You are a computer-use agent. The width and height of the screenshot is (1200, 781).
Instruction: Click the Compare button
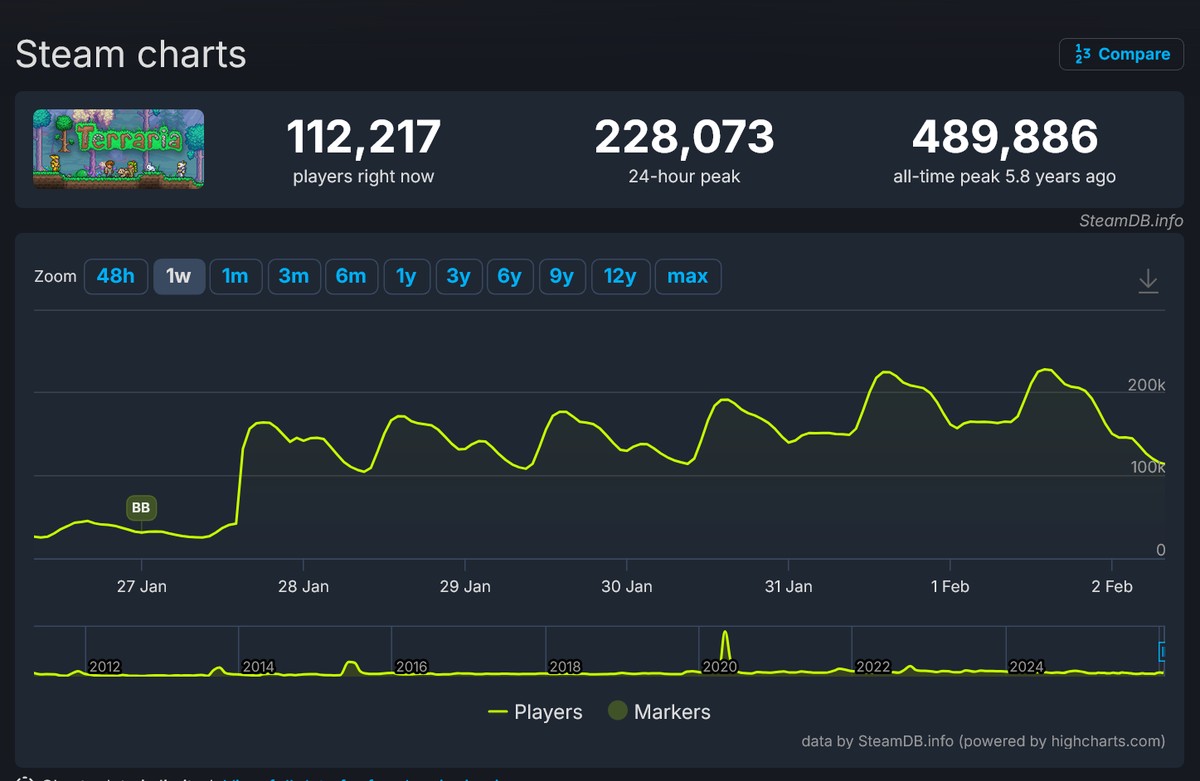(1121, 54)
